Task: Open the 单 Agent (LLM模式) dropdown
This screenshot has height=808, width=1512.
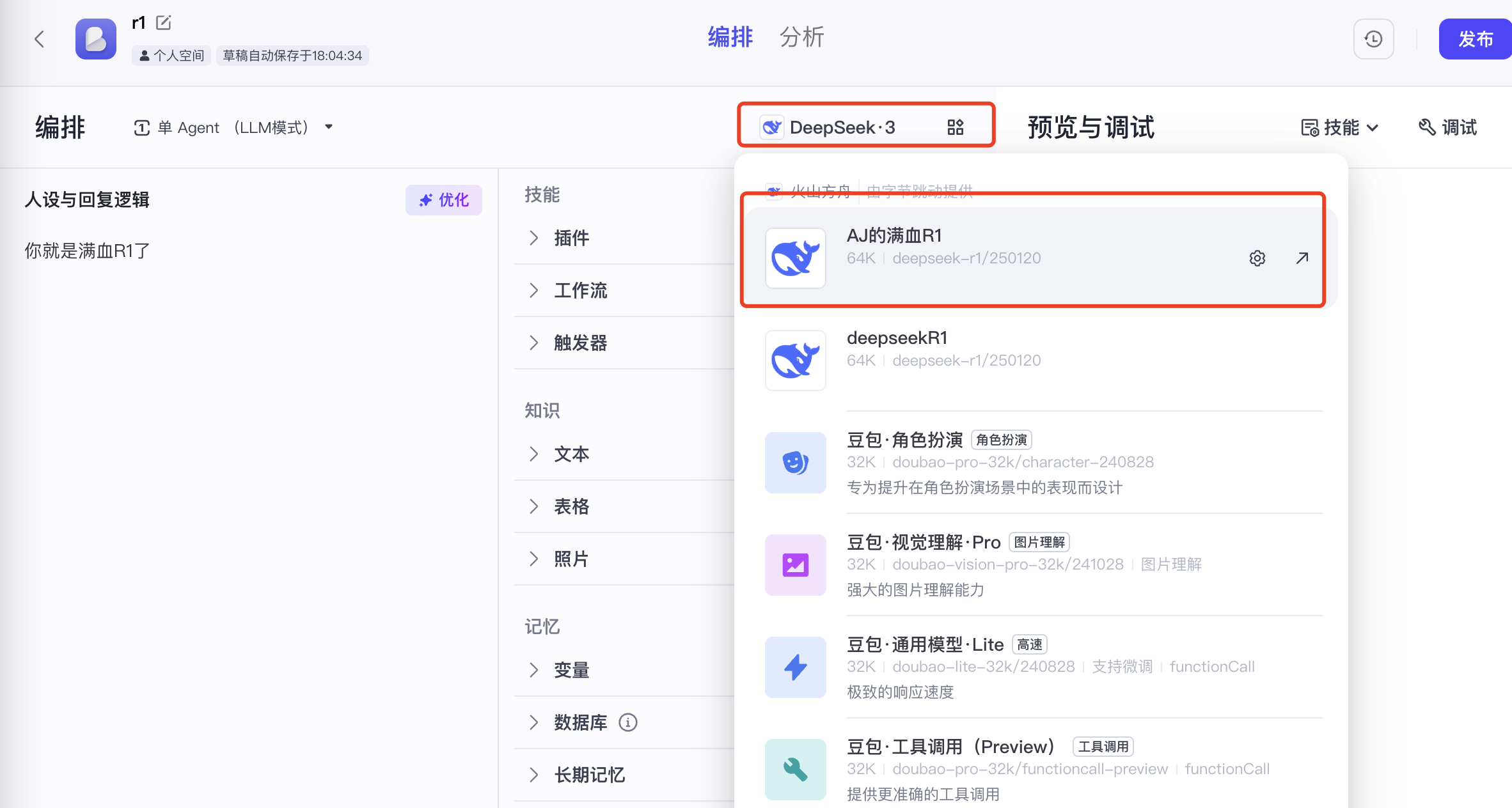Action: [233, 127]
